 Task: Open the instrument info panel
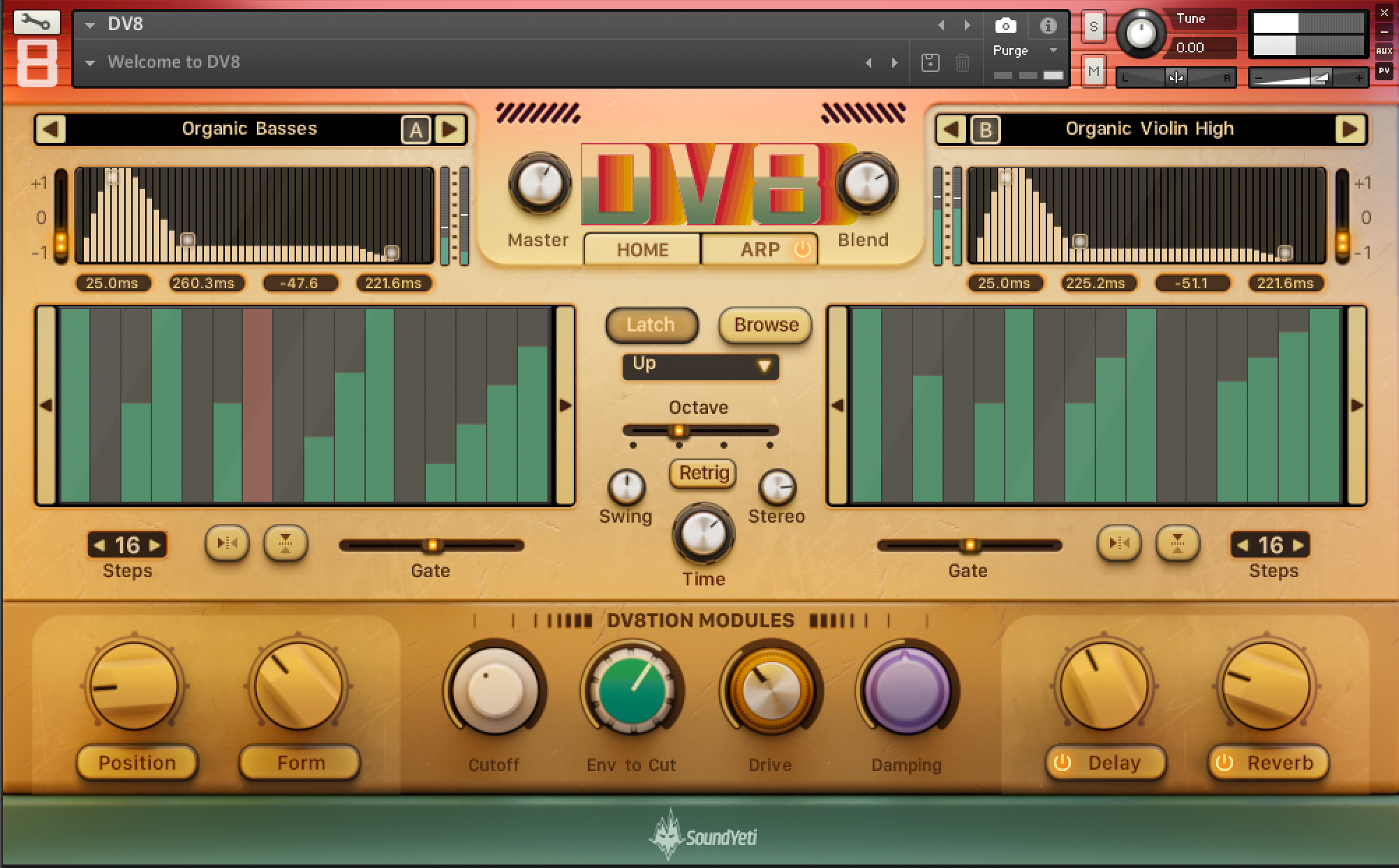tap(1047, 25)
